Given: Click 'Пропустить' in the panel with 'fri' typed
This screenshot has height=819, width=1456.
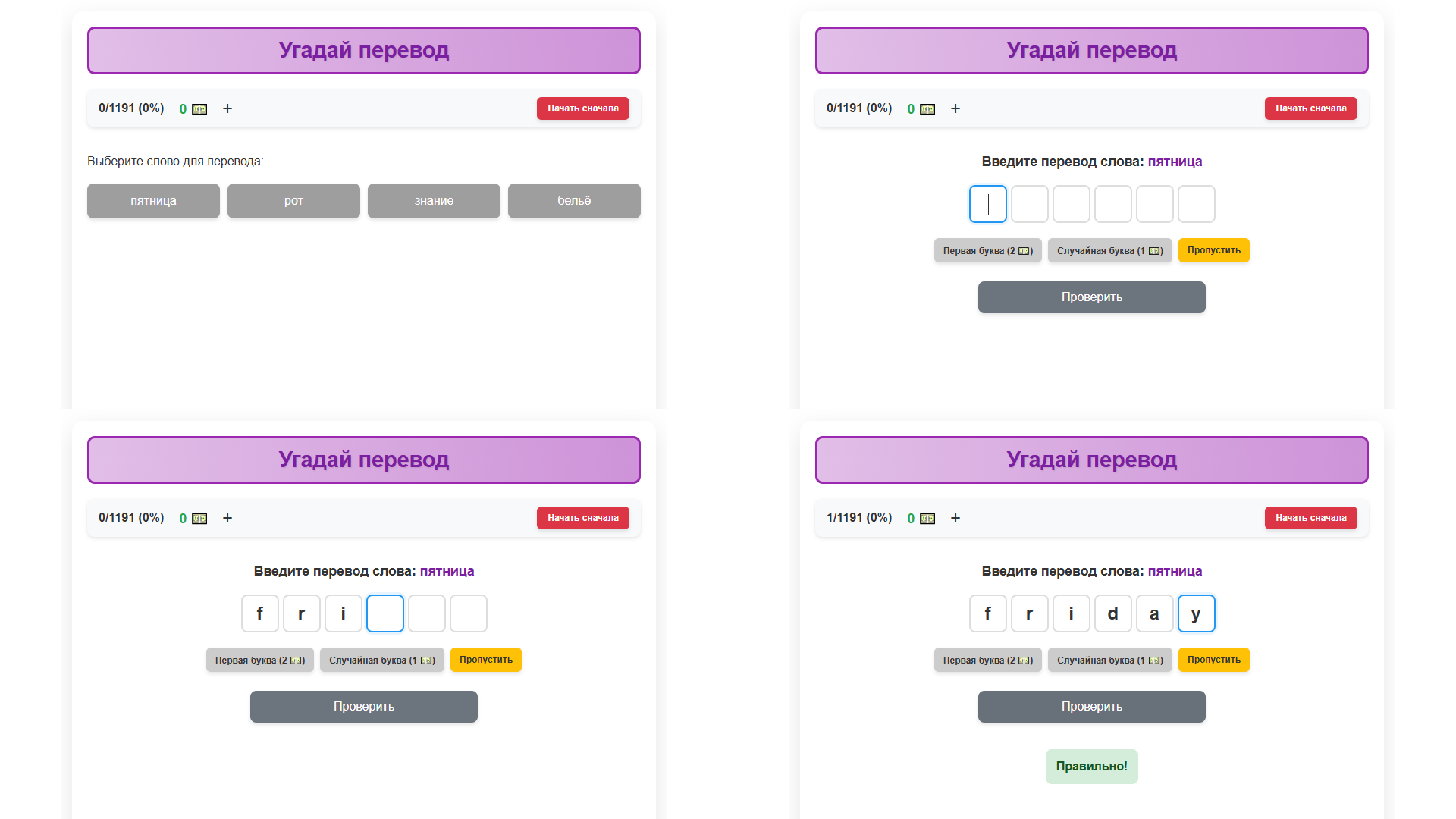Looking at the screenshot, I should click(x=485, y=660).
